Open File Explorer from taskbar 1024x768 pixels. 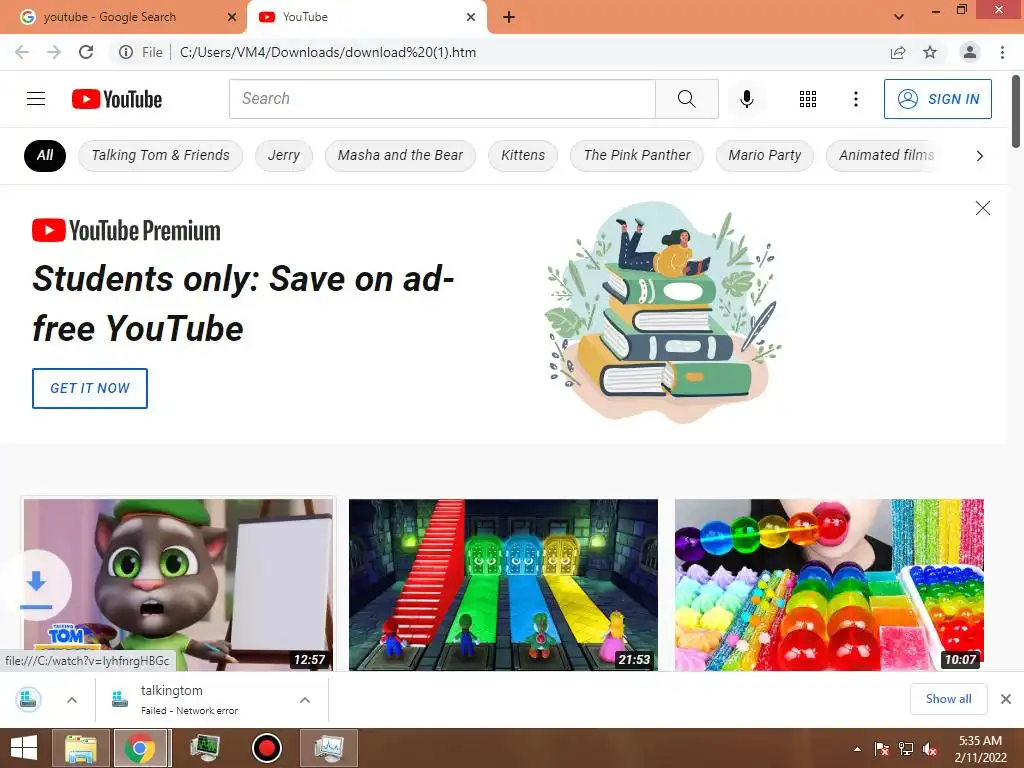(80, 748)
